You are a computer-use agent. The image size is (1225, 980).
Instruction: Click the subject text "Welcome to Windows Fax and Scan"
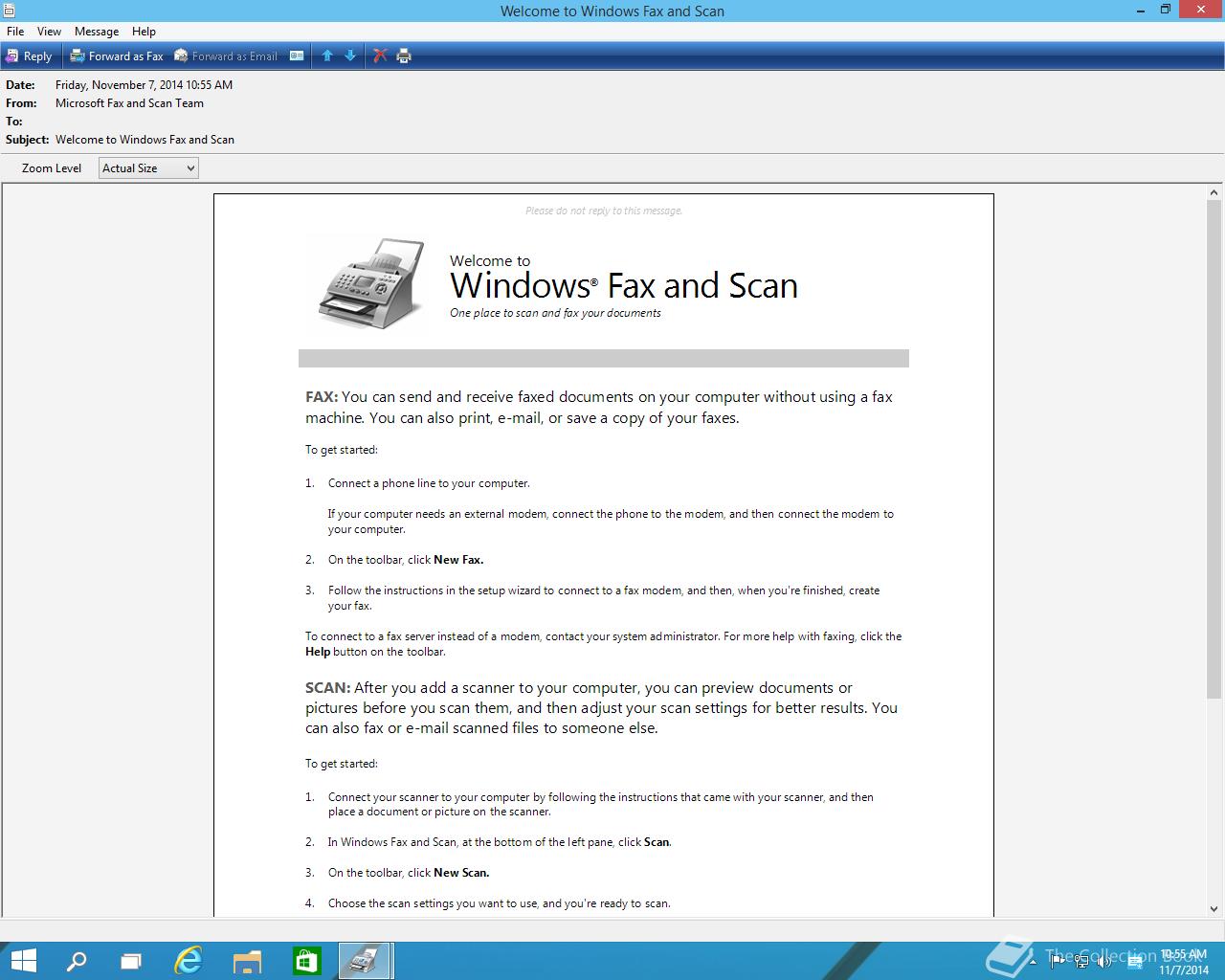(145, 140)
